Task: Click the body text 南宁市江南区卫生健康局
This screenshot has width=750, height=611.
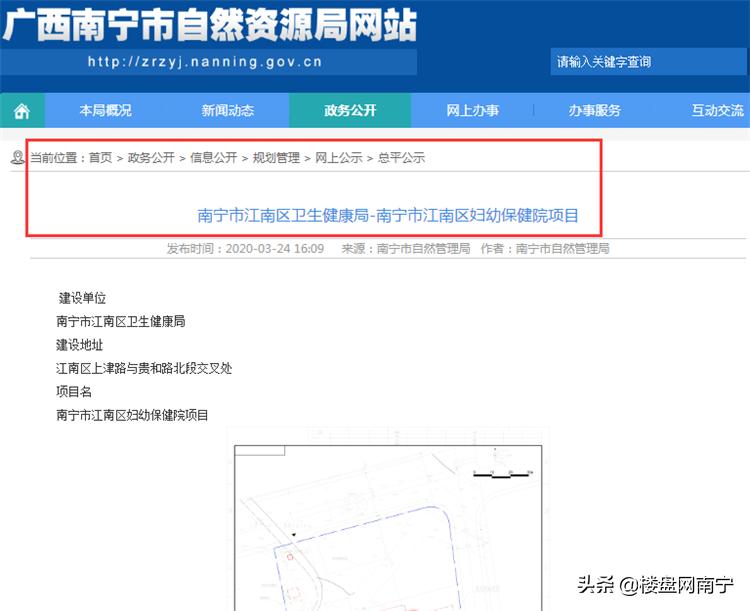Action: [x=121, y=321]
